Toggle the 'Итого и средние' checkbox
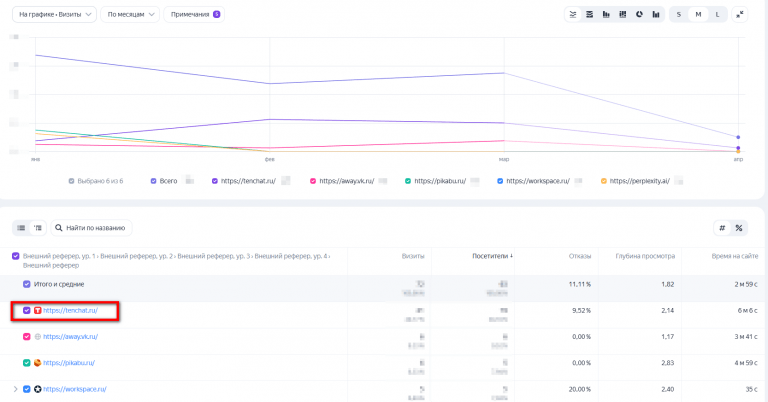The image size is (768, 402). coord(27,284)
